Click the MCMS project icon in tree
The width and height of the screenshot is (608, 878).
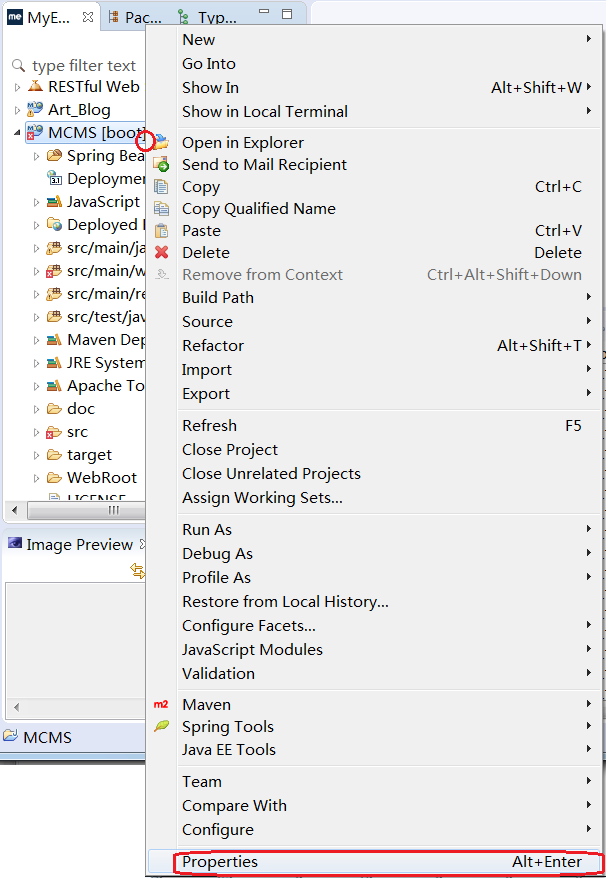pyautogui.click(x=35, y=133)
